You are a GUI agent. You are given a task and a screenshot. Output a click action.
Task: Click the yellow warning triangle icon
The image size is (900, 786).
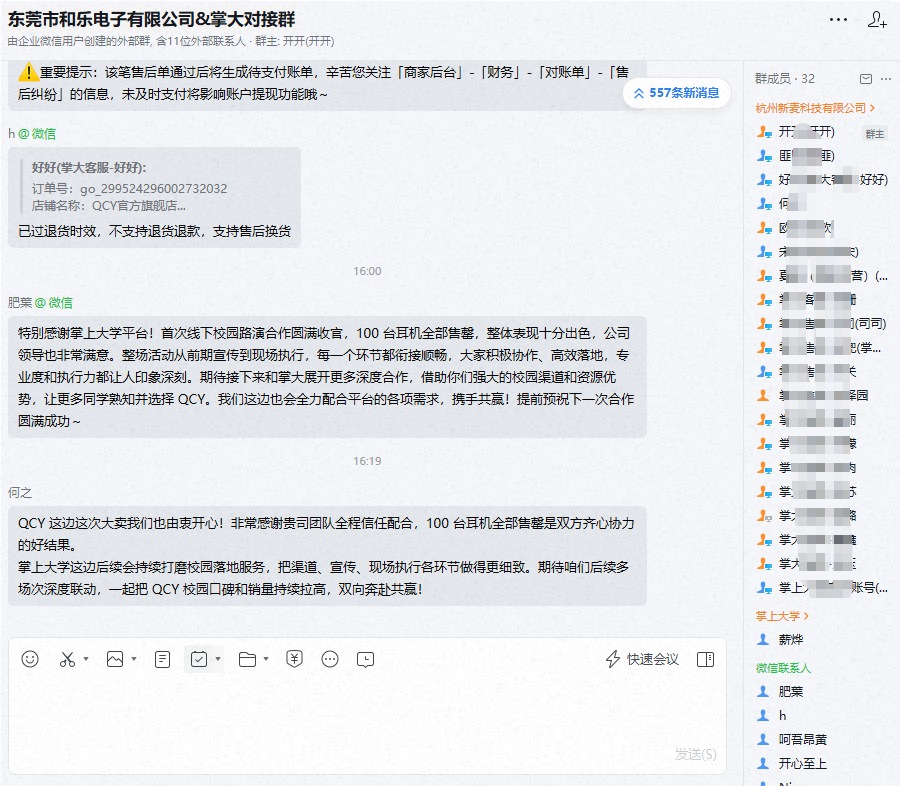[x=28, y=72]
